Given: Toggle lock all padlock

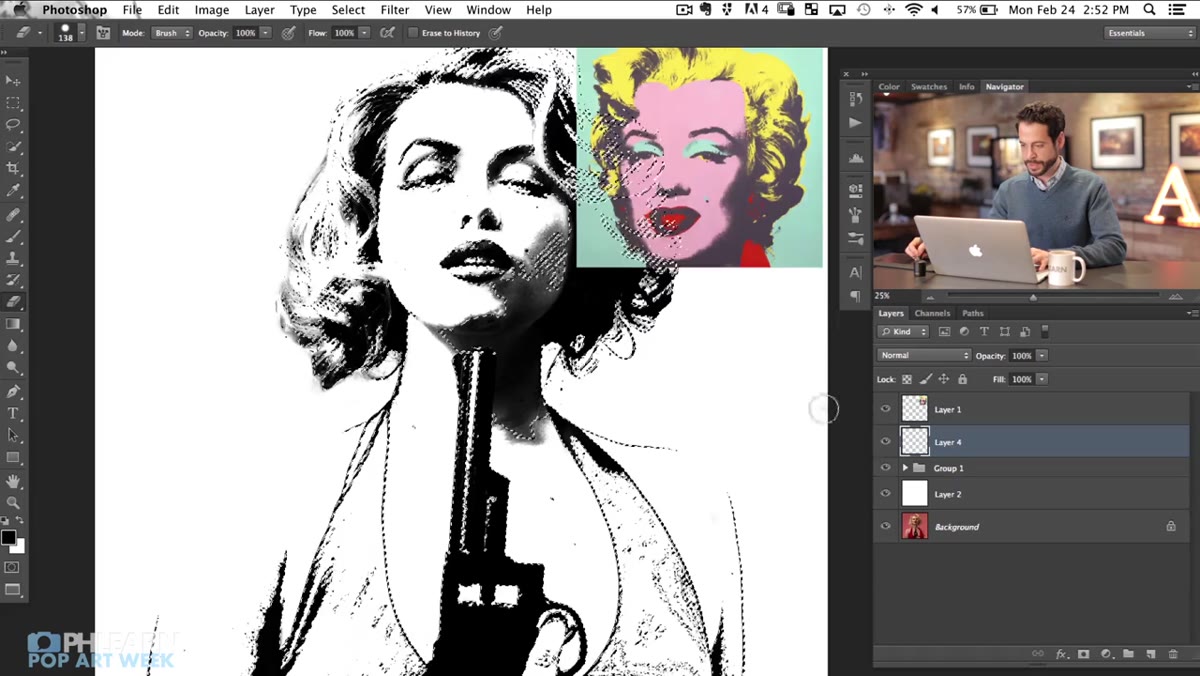Looking at the screenshot, I should pyautogui.click(x=963, y=380).
